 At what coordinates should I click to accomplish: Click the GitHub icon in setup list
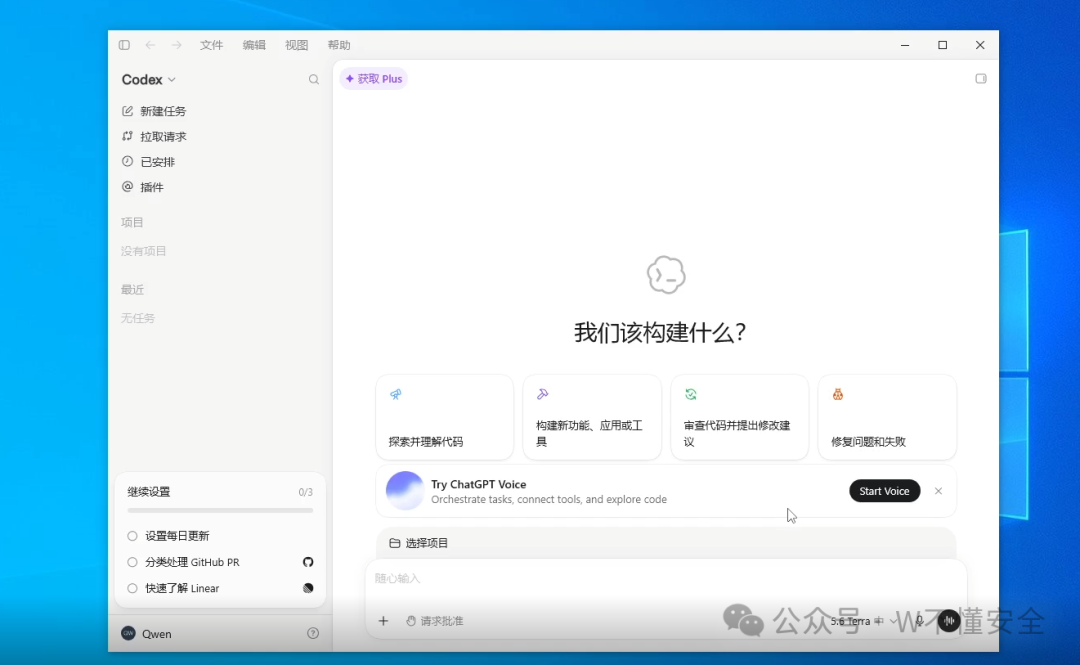(x=308, y=562)
